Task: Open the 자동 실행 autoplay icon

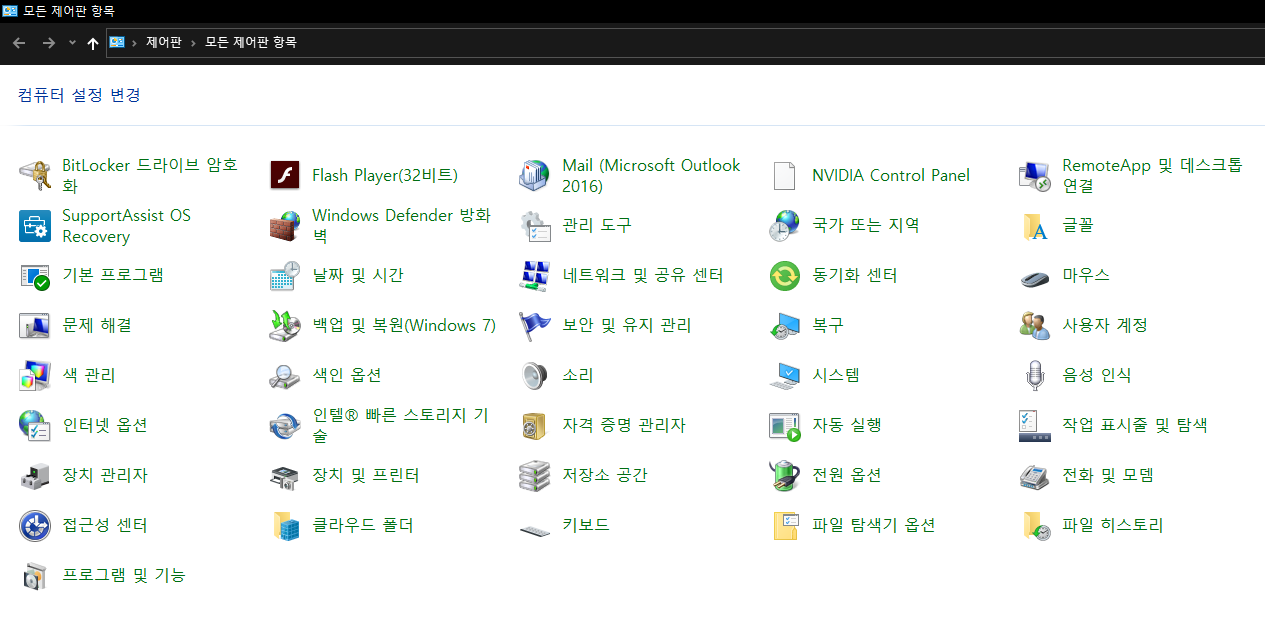Action: click(785, 426)
